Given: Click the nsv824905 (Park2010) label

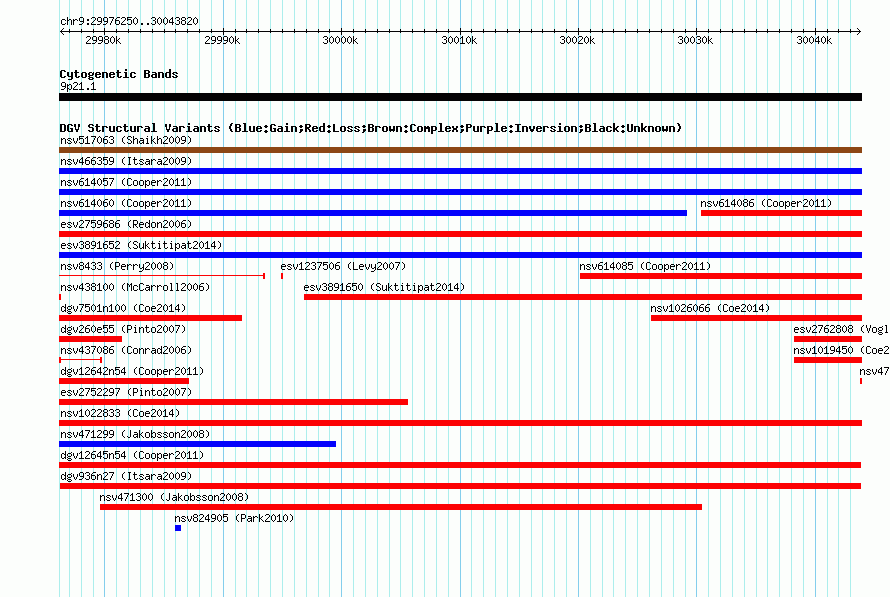Looking at the screenshot, I should [234, 518].
